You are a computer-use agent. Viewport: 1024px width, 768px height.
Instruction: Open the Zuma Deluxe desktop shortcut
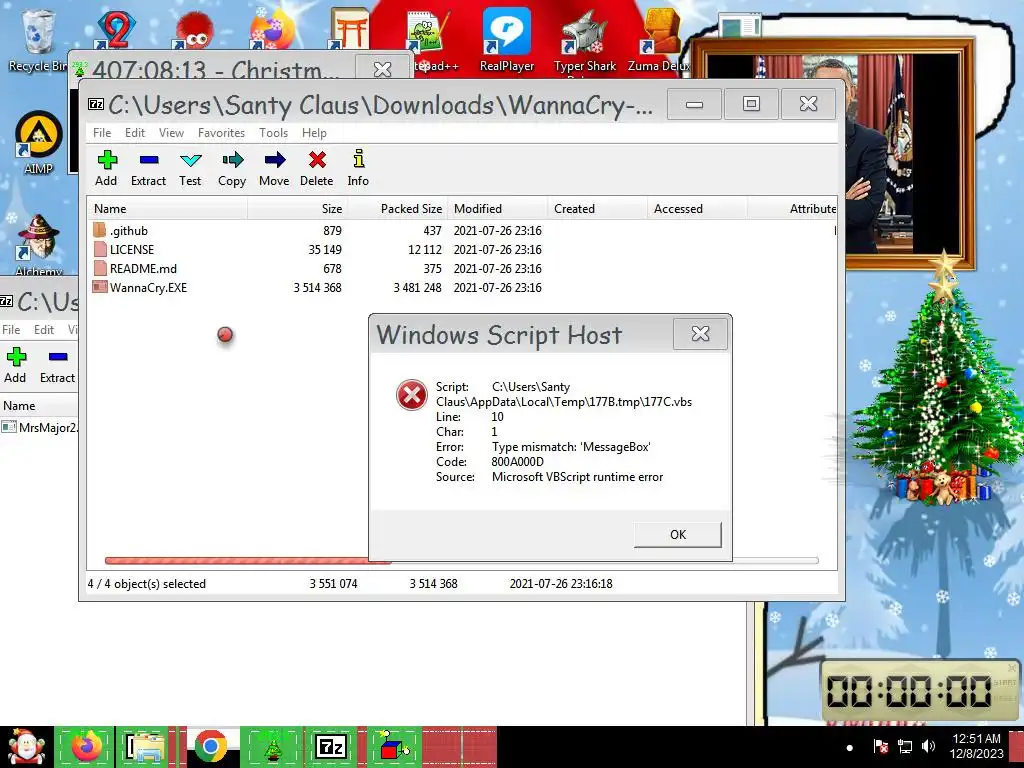pos(658,39)
